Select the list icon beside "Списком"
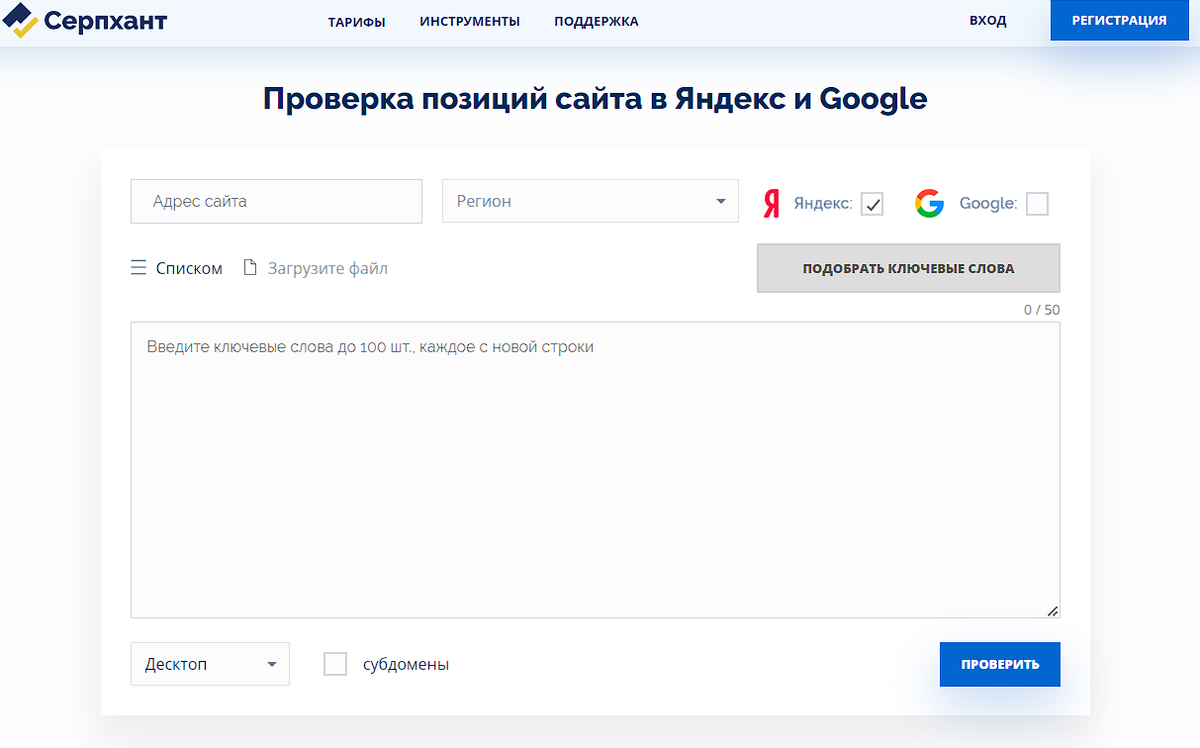The width and height of the screenshot is (1200, 748). 138,267
